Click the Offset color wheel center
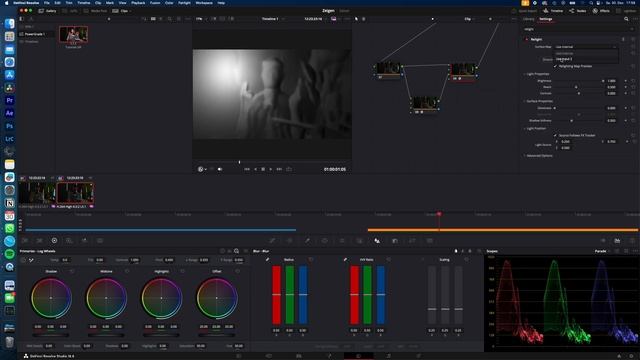 point(217,298)
